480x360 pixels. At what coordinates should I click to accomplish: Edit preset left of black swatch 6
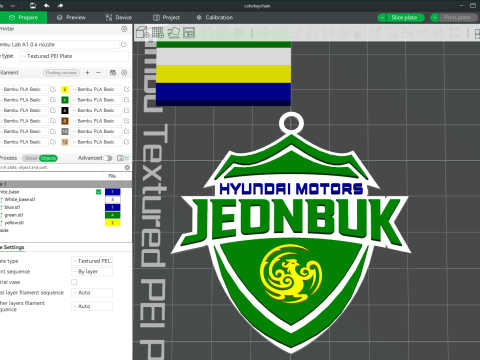[x=53, y=110]
